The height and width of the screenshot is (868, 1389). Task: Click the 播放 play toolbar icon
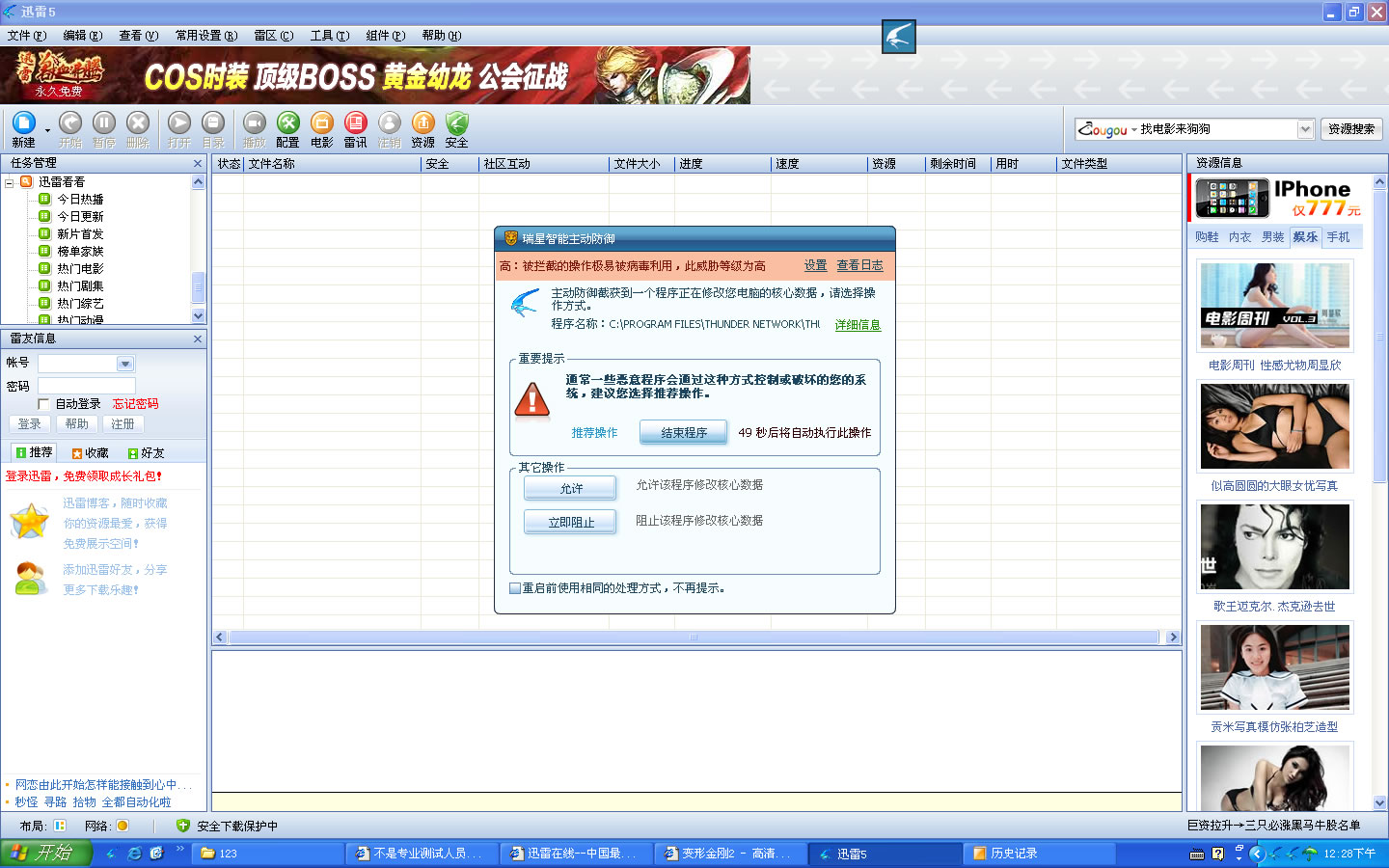tap(255, 123)
